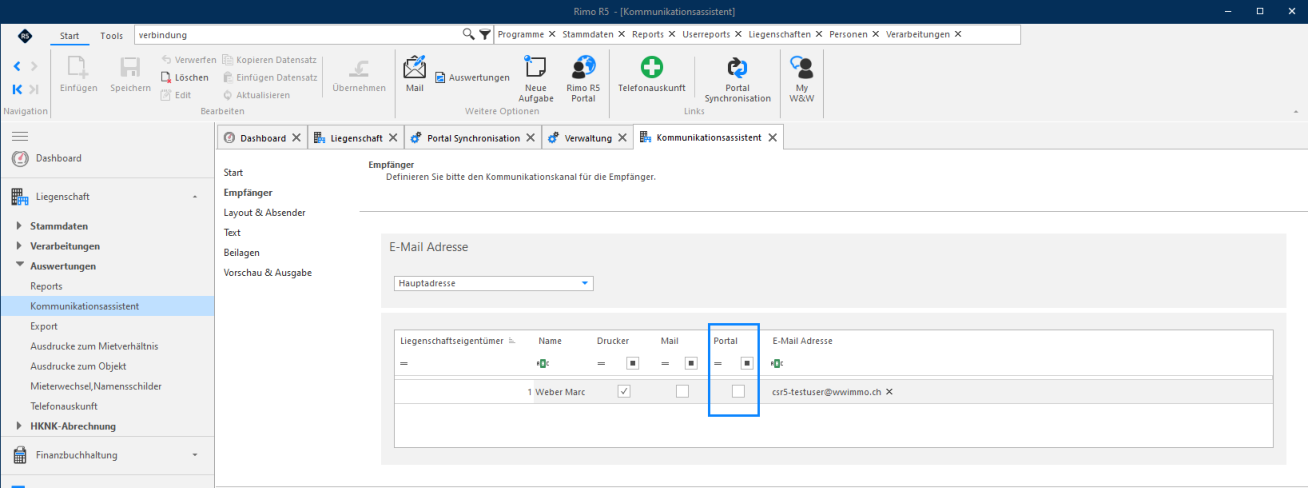Navigate back with the left arrow

(x=17, y=66)
